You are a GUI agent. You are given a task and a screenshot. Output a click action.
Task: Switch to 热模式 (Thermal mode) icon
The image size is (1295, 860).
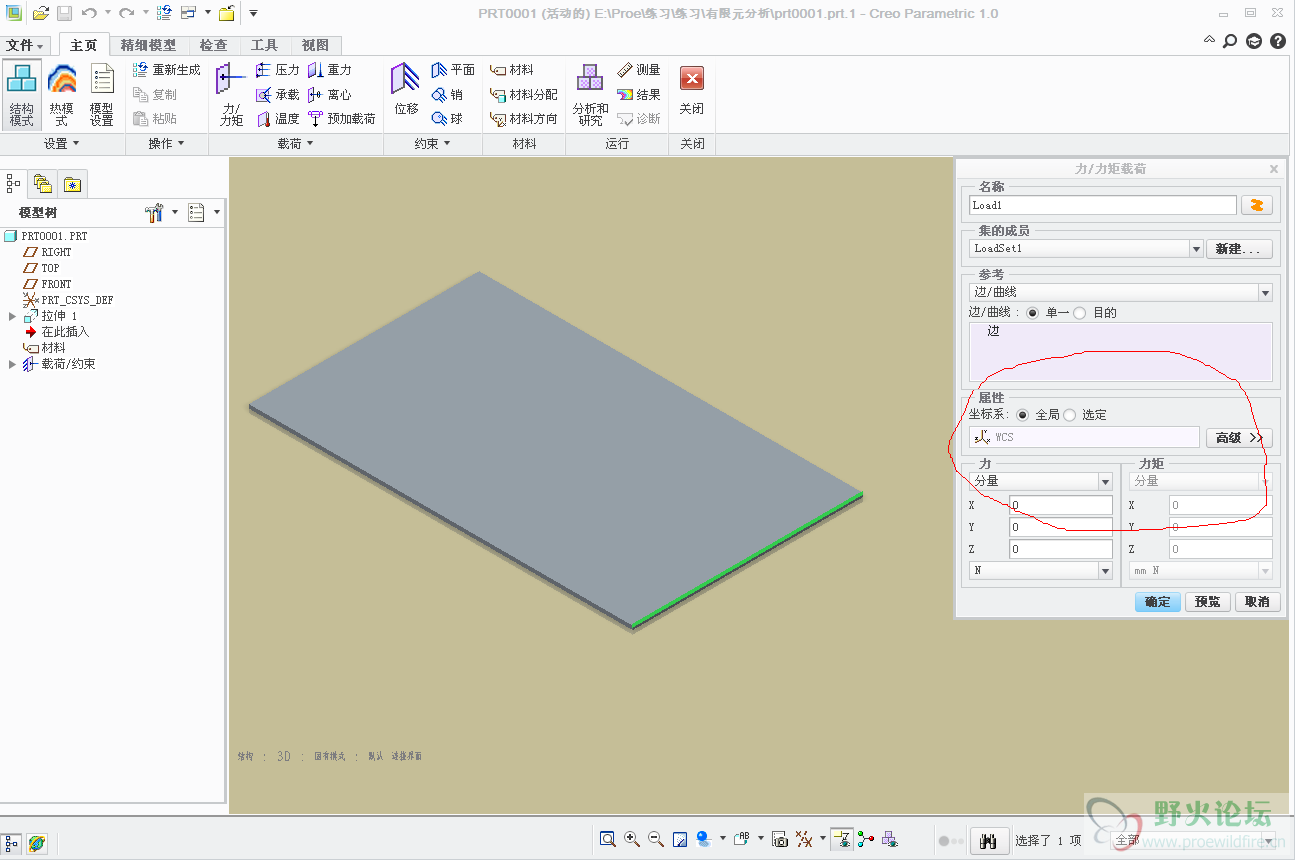pyautogui.click(x=62, y=94)
